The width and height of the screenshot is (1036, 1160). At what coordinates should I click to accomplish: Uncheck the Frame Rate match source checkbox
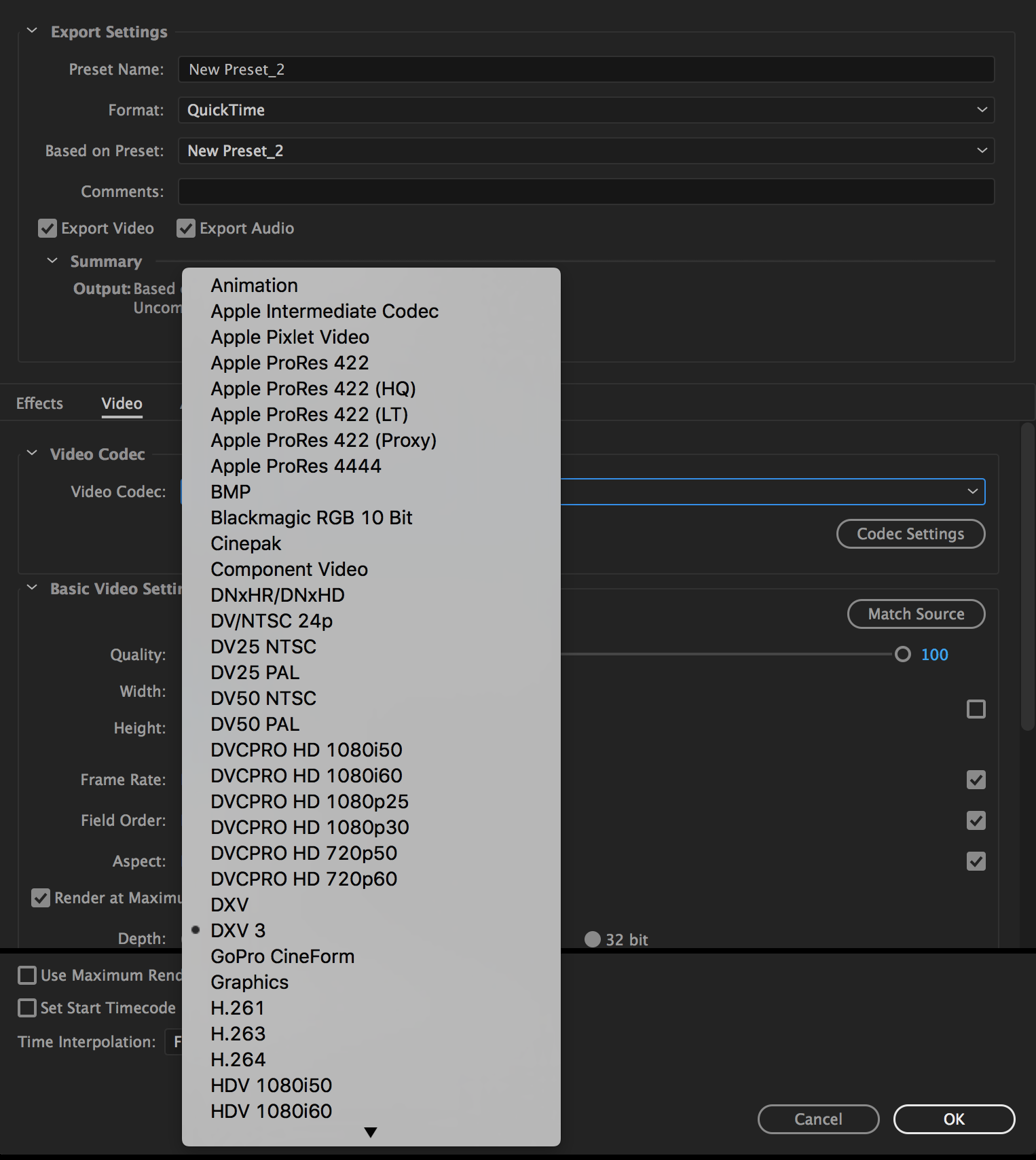(x=976, y=780)
